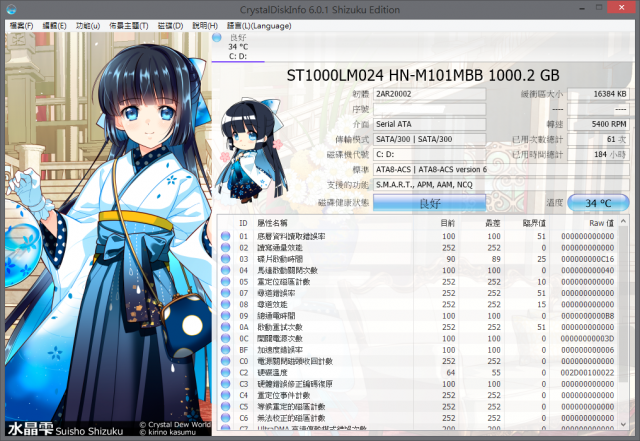Click the status orb for attribute C6
The image size is (640, 441).
tap(225, 418)
